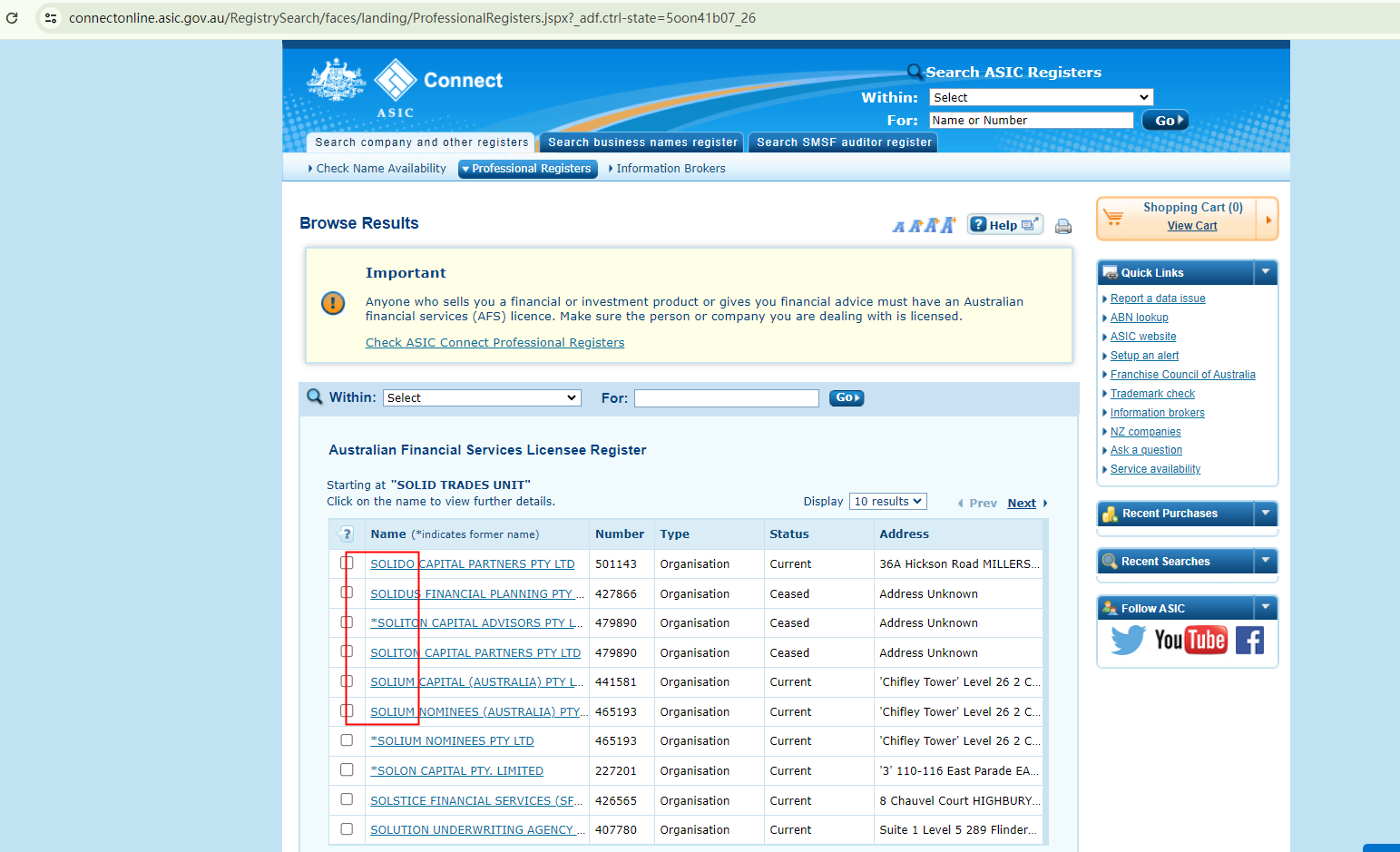
Task: Click the arrow icon before Prev
Action: [961, 504]
